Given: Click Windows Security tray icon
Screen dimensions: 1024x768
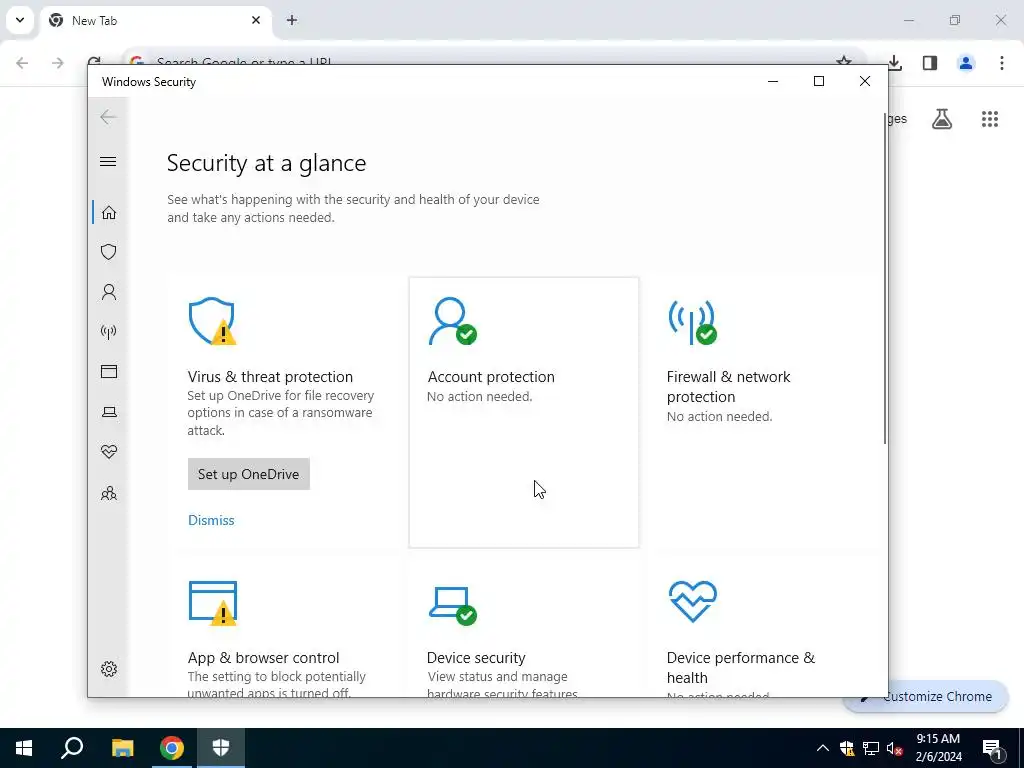Looking at the screenshot, I should (x=847, y=748).
